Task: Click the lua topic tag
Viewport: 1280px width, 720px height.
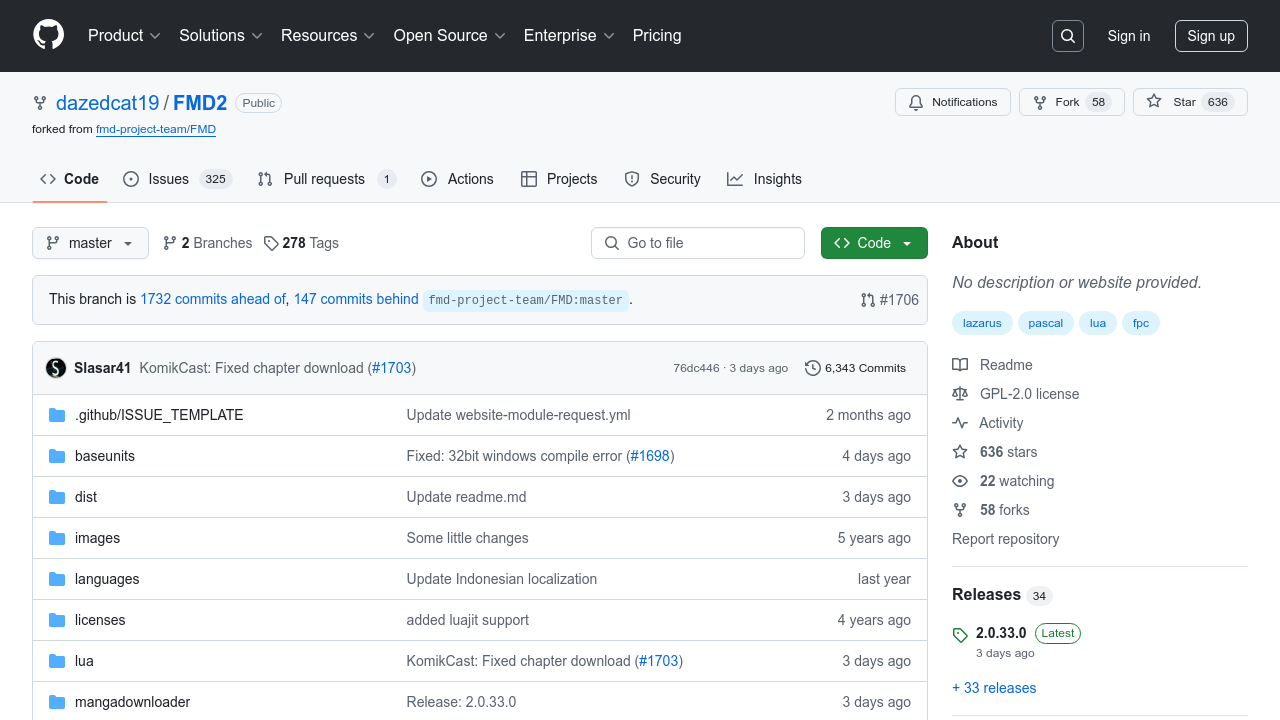Action: click(x=1098, y=323)
